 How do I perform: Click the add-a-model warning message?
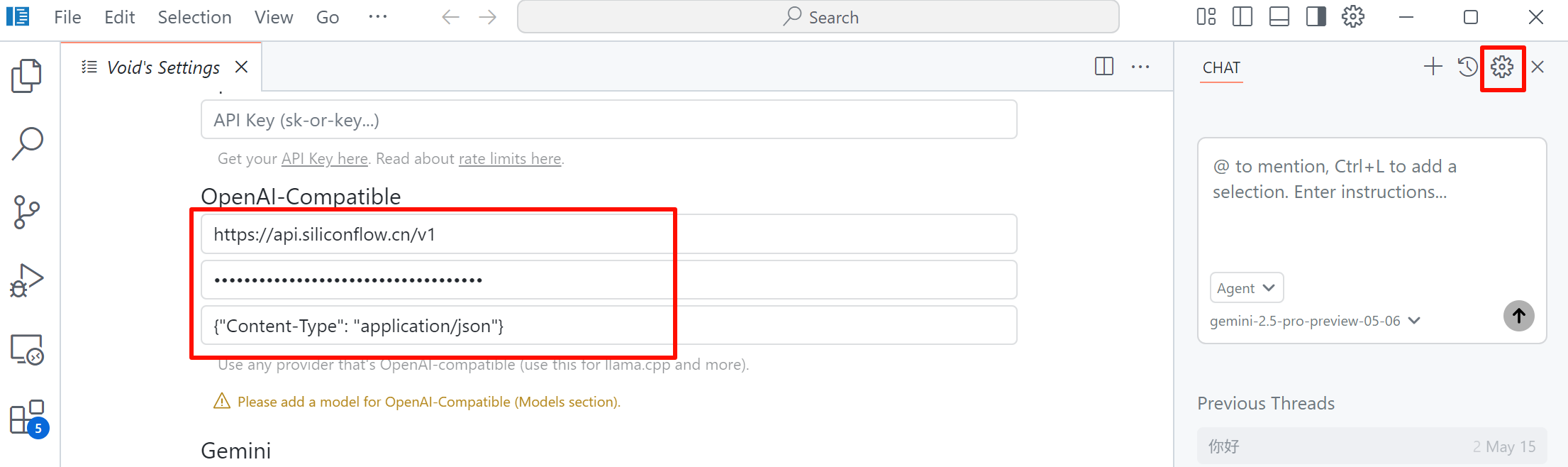(x=417, y=402)
